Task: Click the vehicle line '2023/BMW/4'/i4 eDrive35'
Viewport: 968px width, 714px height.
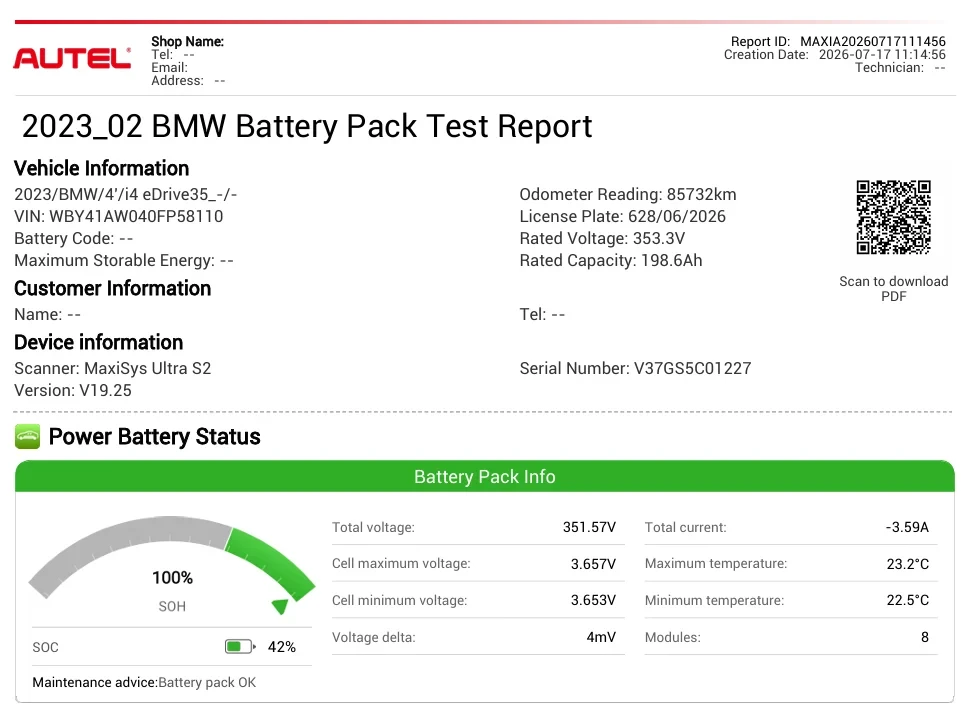Action: [x=125, y=194]
